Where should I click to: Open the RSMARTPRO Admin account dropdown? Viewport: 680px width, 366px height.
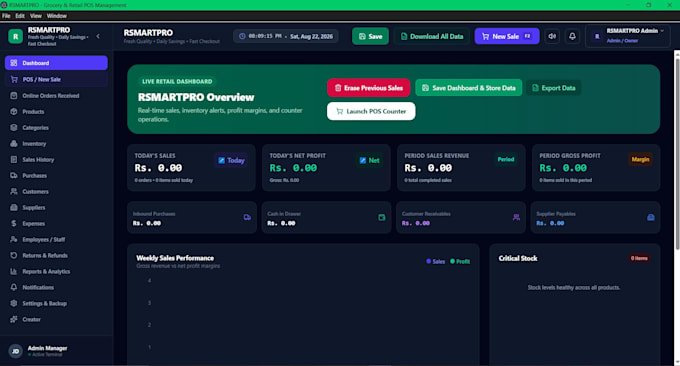tap(628, 36)
